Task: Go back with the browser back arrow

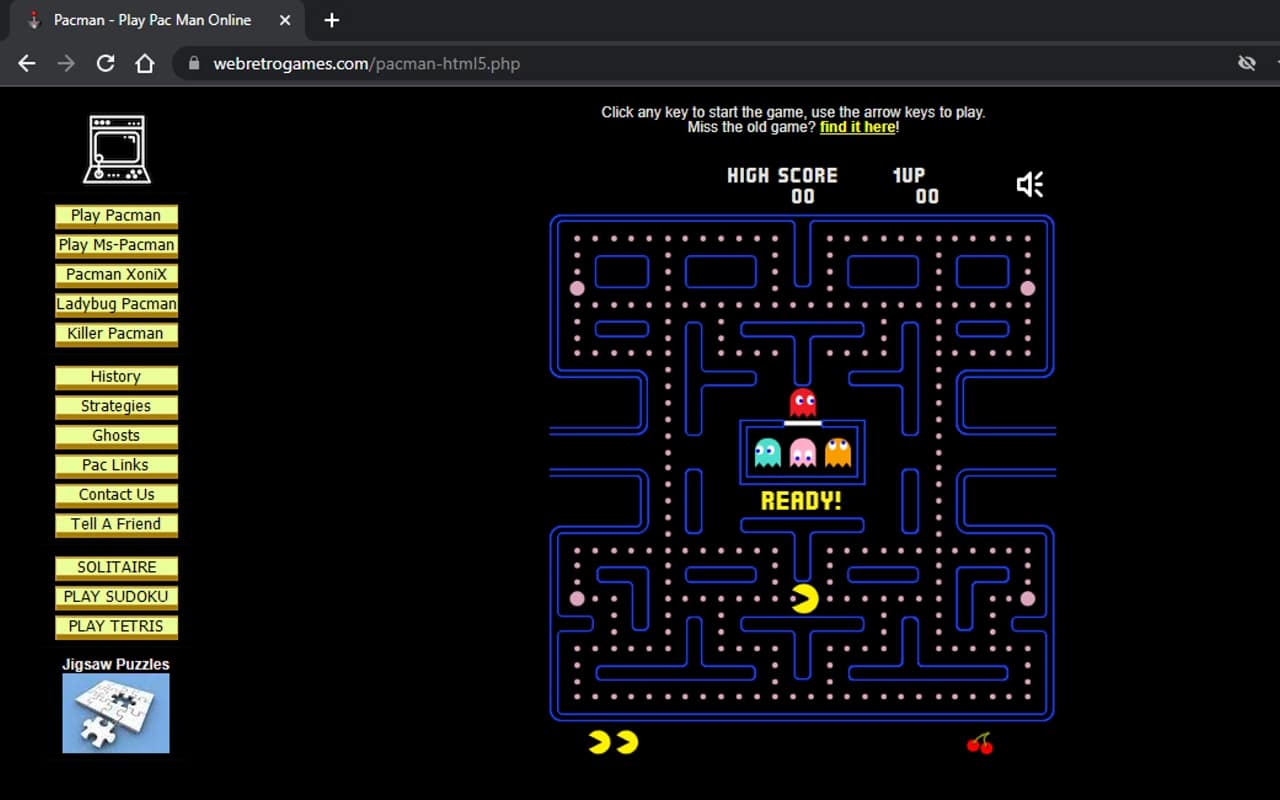Action: point(27,63)
